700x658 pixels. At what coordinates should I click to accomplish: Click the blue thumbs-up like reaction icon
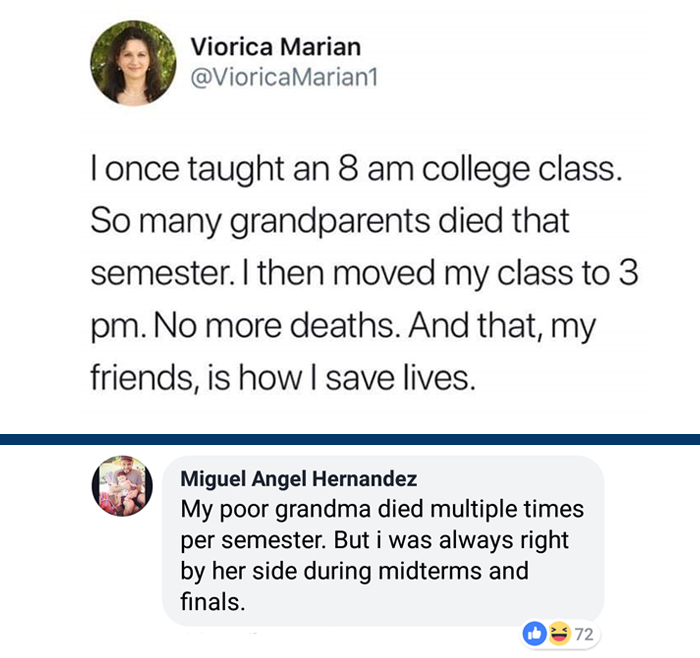(535, 633)
